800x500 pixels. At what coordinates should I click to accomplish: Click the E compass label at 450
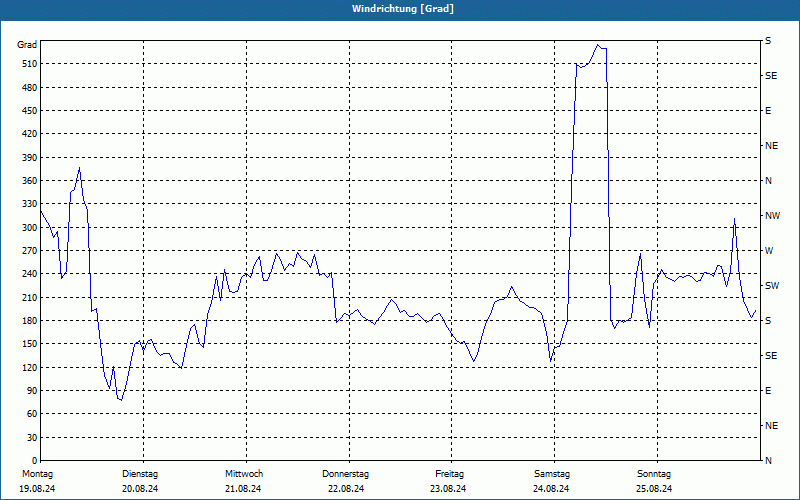pos(768,111)
